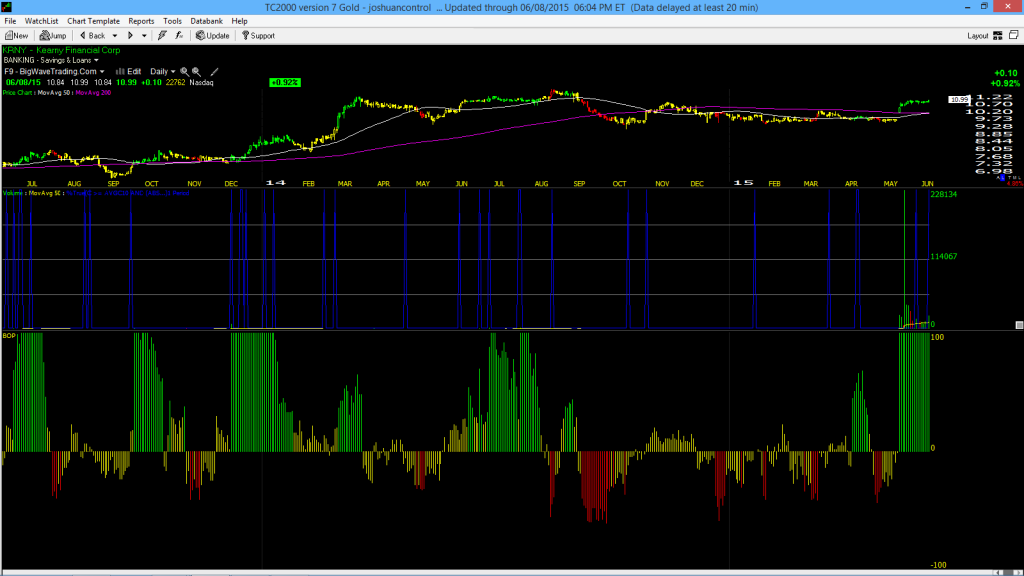Open the fx formula icon
Screen dimensions: 1024x576
coord(179,36)
